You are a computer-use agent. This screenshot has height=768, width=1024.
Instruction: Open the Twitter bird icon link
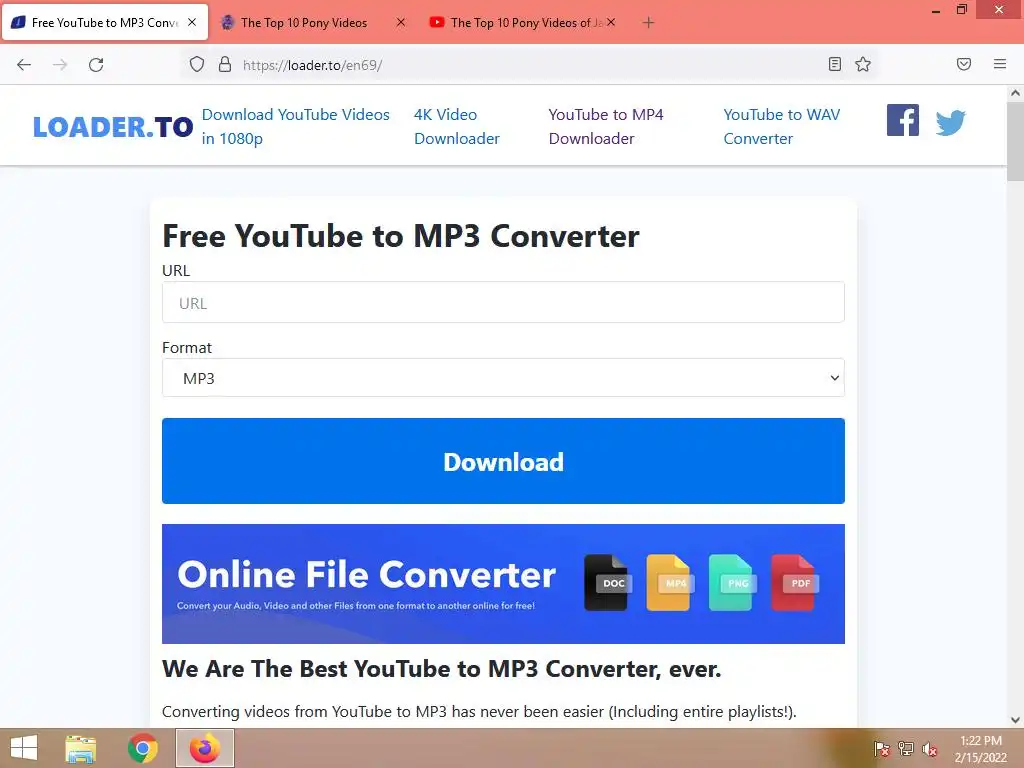click(950, 122)
